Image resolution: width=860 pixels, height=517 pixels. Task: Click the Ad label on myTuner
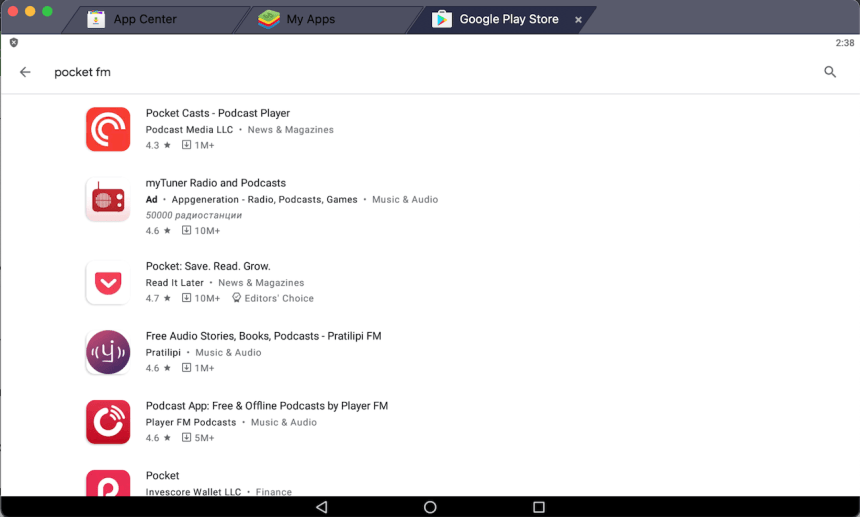click(x=151, y=200)
